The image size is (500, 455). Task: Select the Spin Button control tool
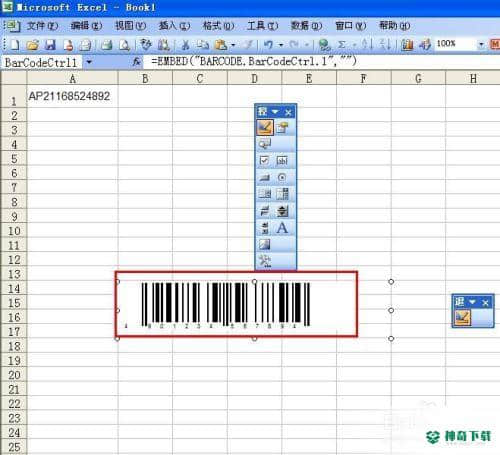[x=282, y=211]
